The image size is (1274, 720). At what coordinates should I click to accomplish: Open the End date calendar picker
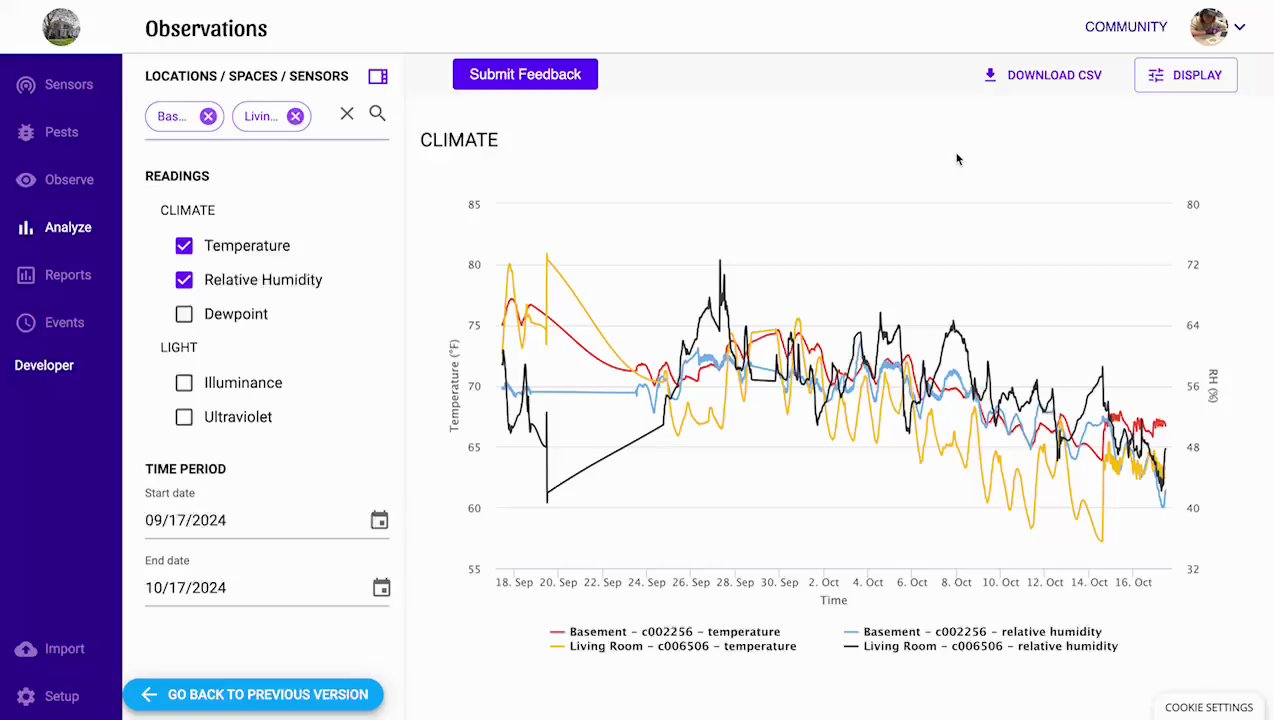(x=381, y=588)
